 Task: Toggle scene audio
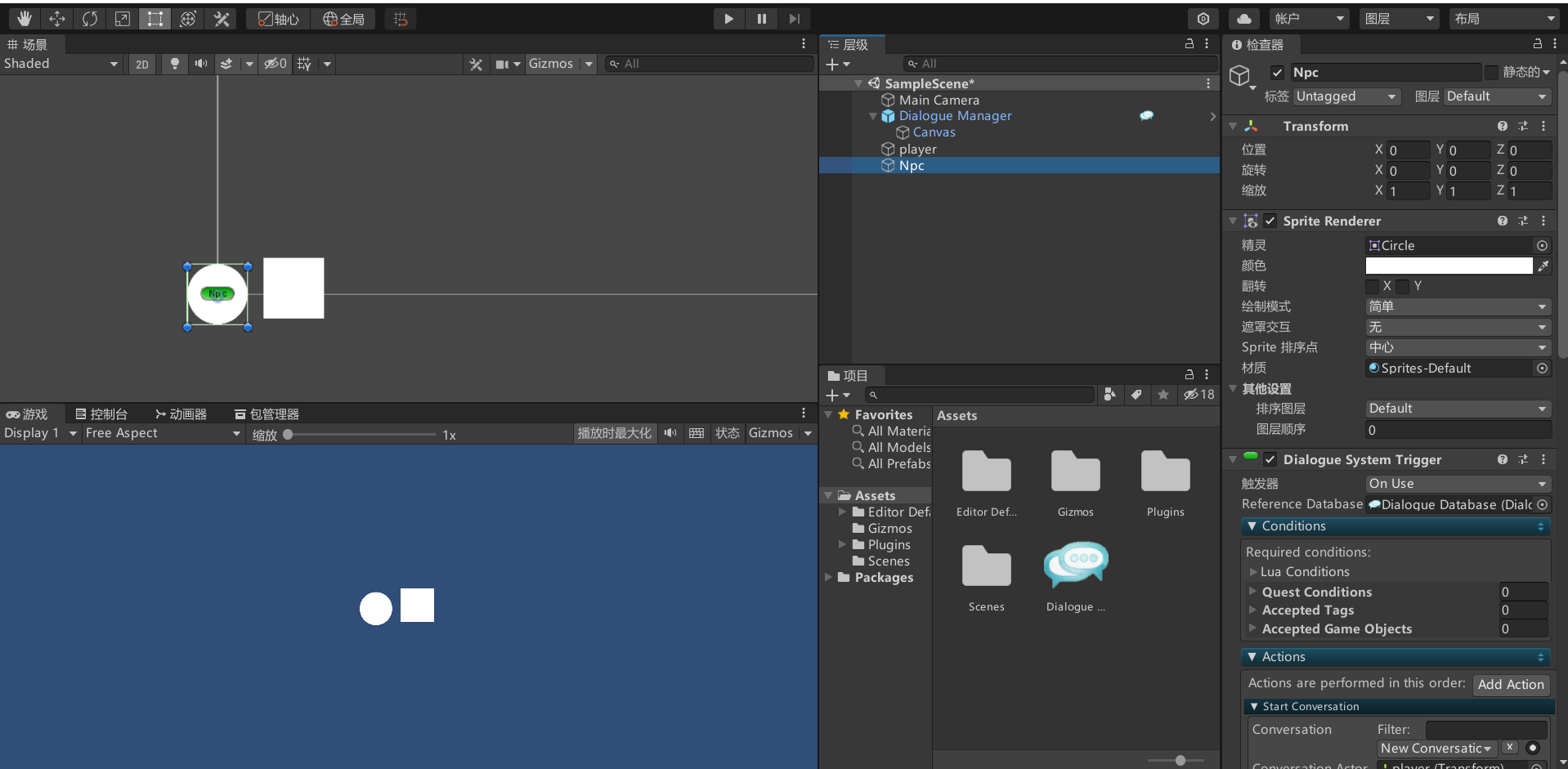[x=201, y=64]
